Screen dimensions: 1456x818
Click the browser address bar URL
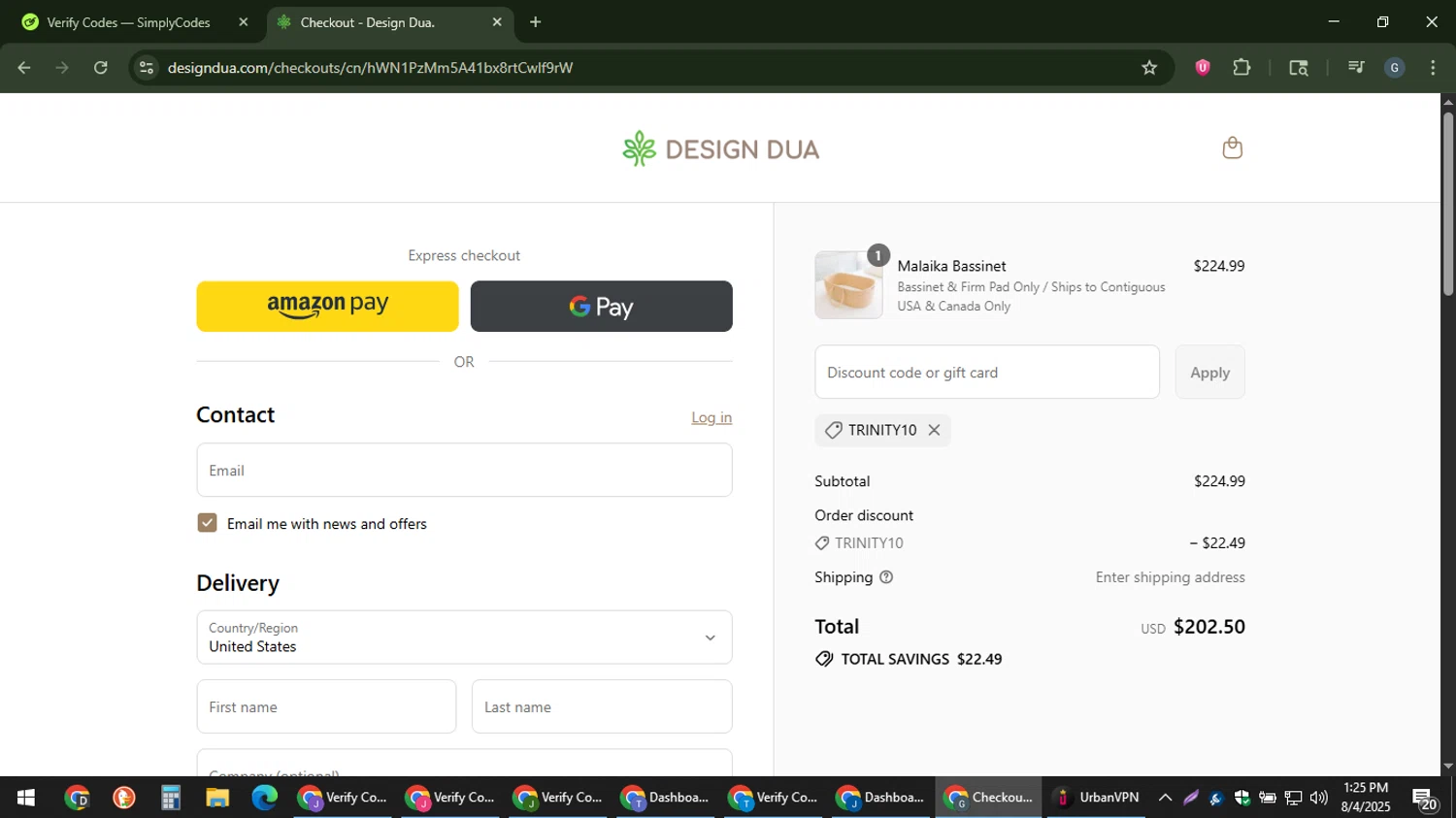tap(370, 68)
